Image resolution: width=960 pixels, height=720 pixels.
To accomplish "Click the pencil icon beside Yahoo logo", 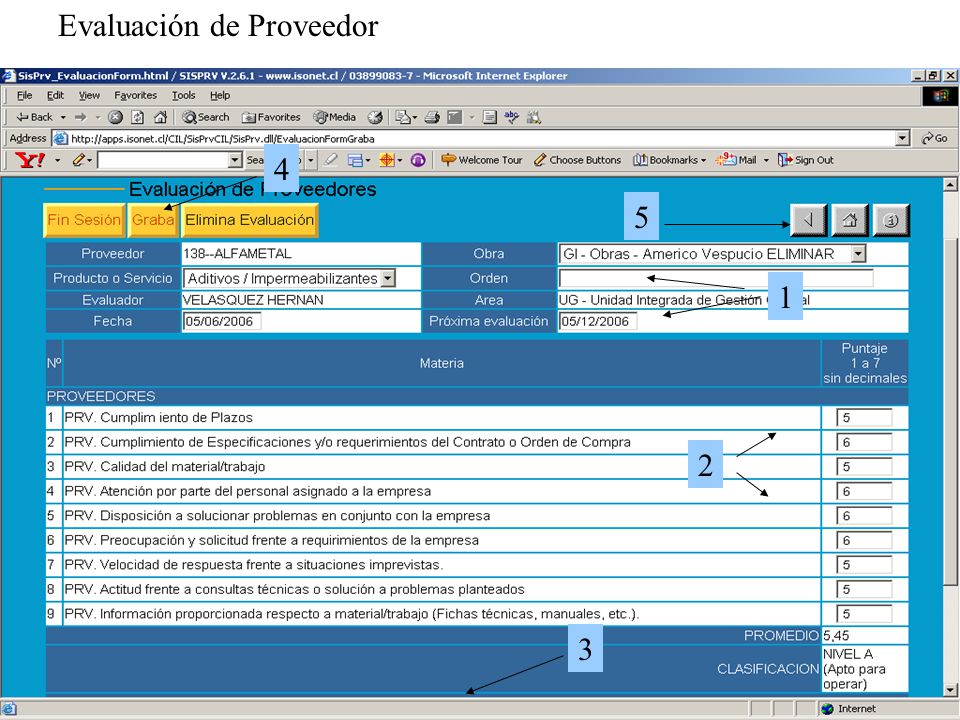I will click(79, 160).
